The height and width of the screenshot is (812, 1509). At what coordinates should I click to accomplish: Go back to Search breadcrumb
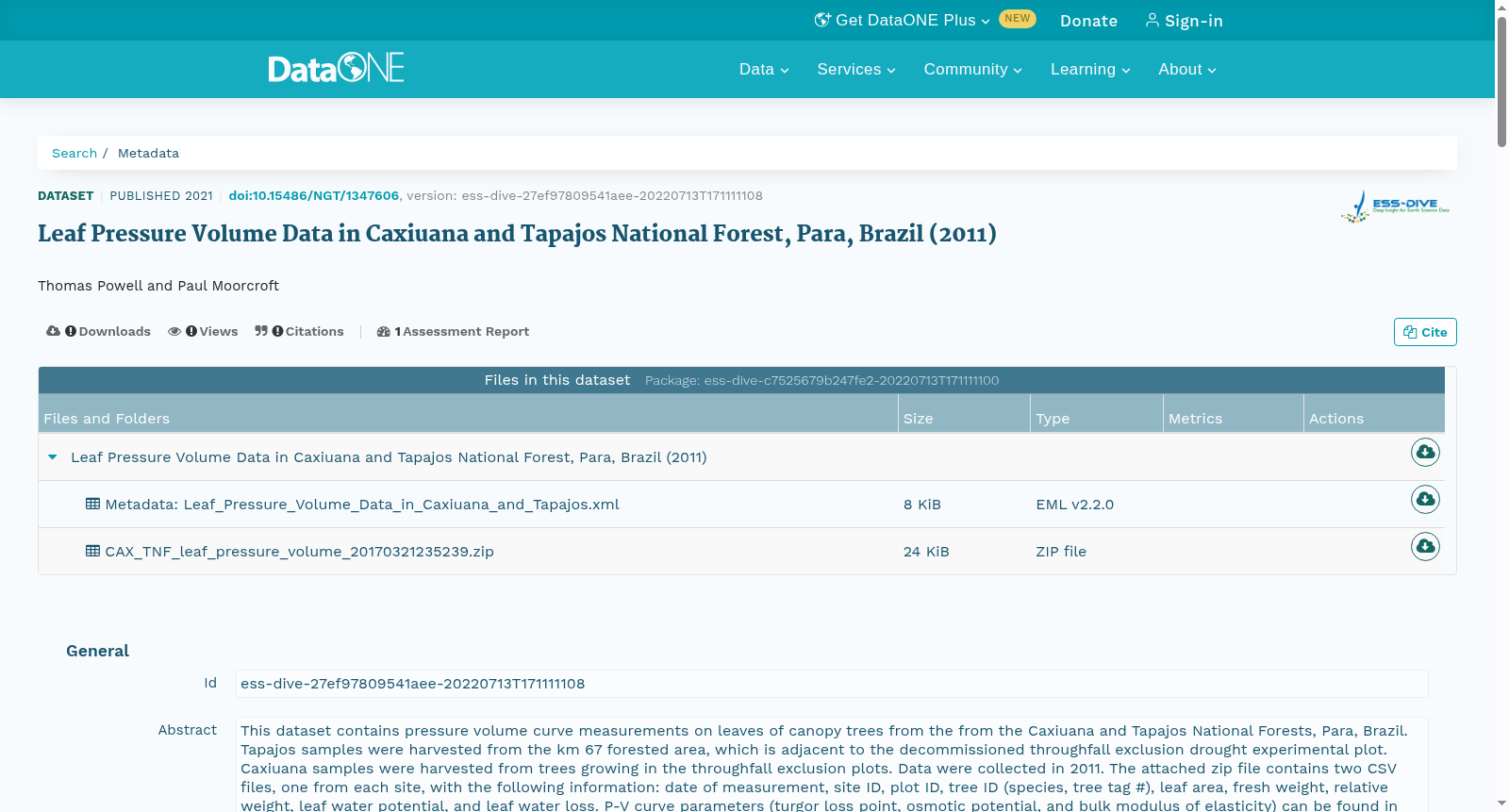coord(75,153)
